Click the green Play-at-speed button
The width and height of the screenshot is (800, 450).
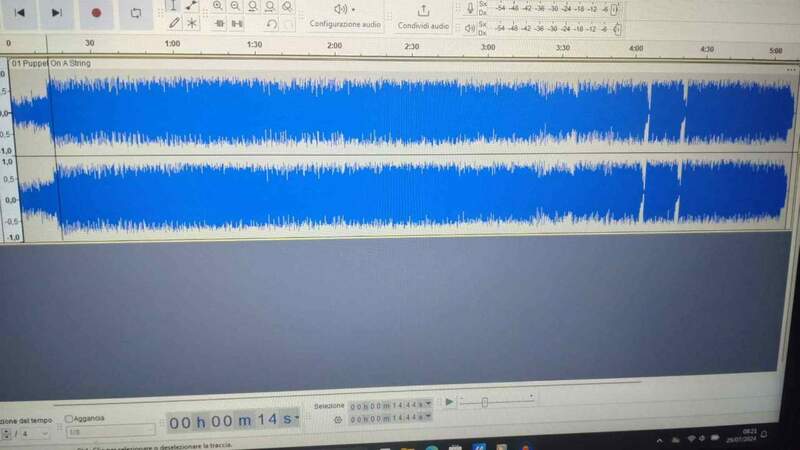tap(449, 402)
